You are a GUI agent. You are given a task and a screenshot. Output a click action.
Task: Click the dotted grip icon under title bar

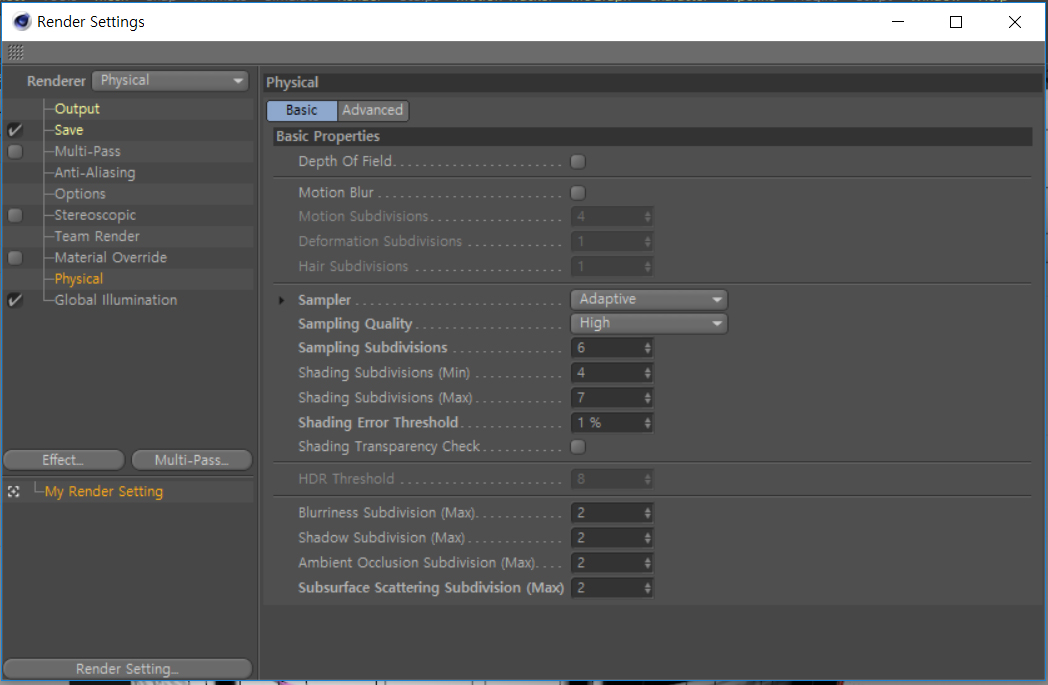[x=15, y=52]
